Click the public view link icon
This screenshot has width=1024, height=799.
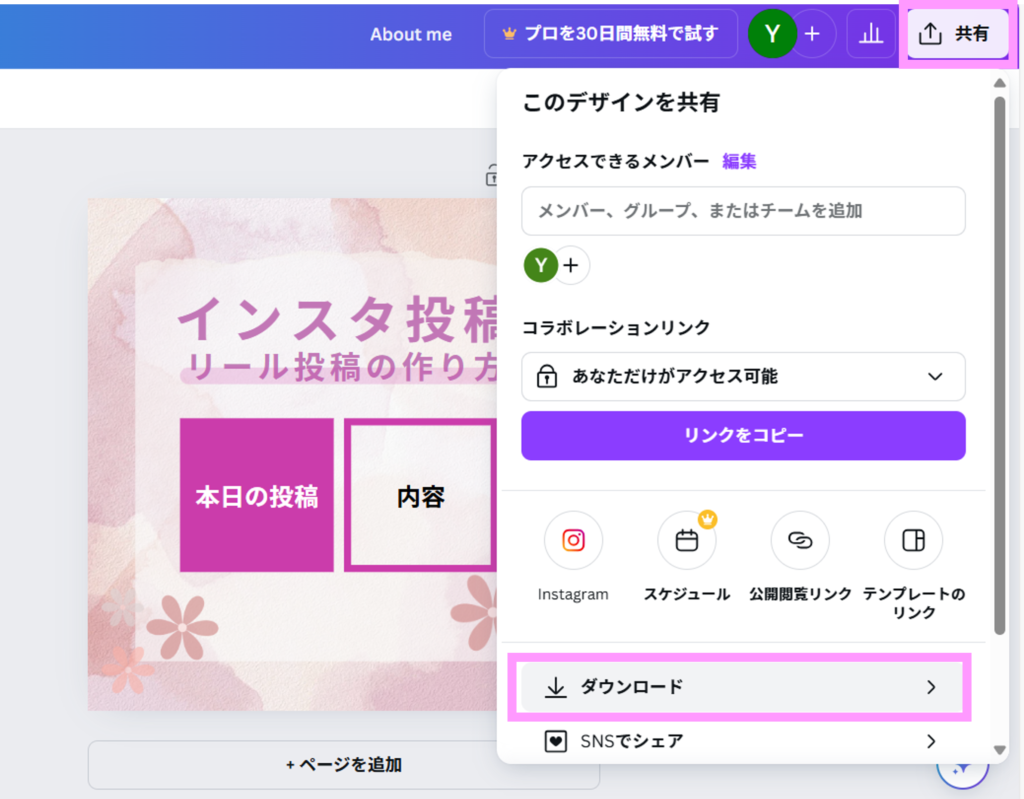coord(800,541)
